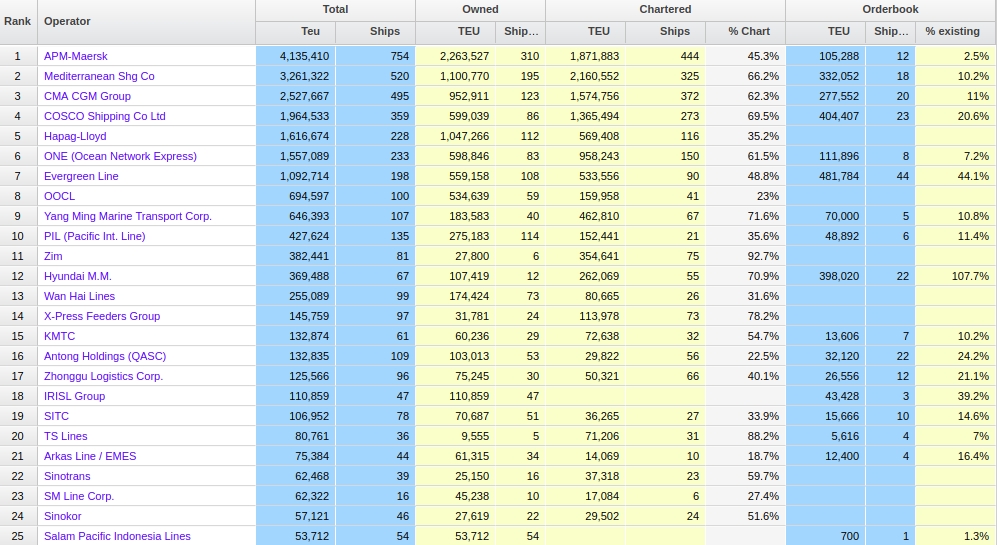Image resolution: width=997 pixels, height=545 pixels.
Task: Select the % existing cell 107.7%
Action: click(956, 277)
